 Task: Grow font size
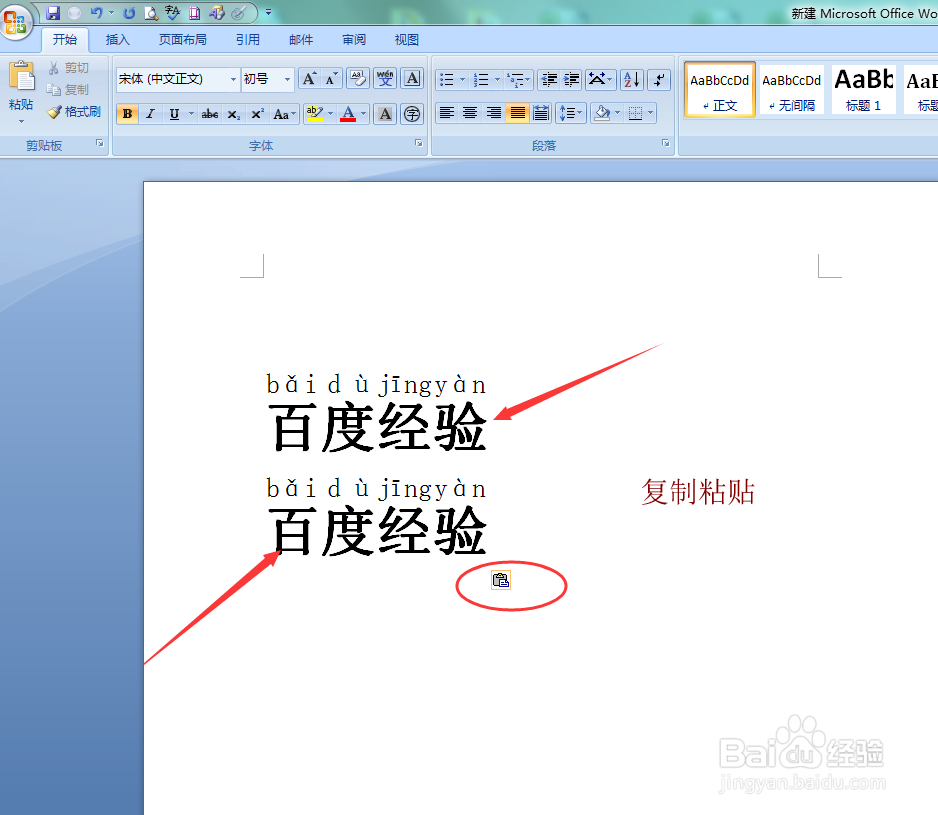[x=309, y=79]
